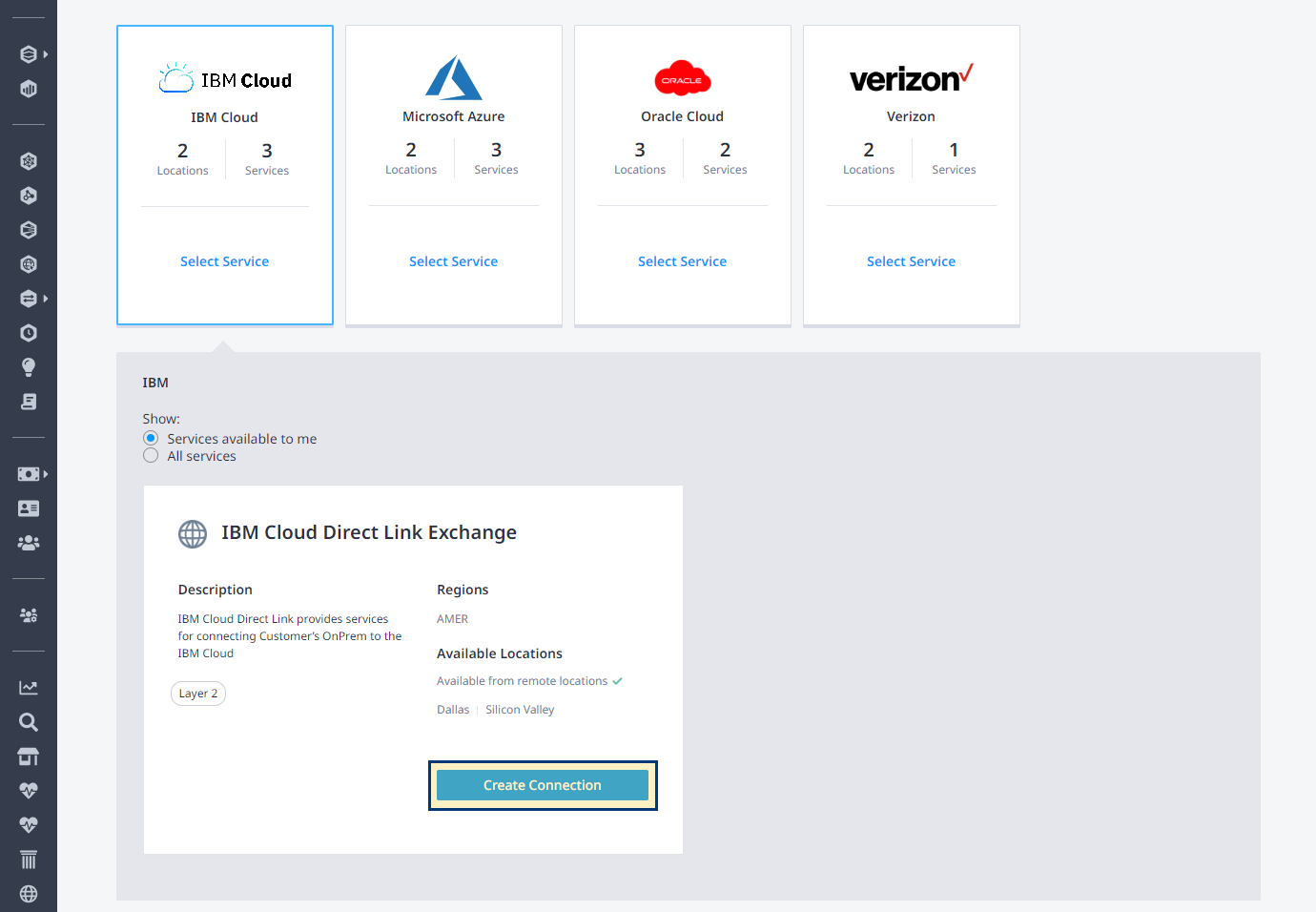The width and height of the screenshot is (1316, 912).
Task: Click the Layer 2 tag badge
Action: click(198, 694)
